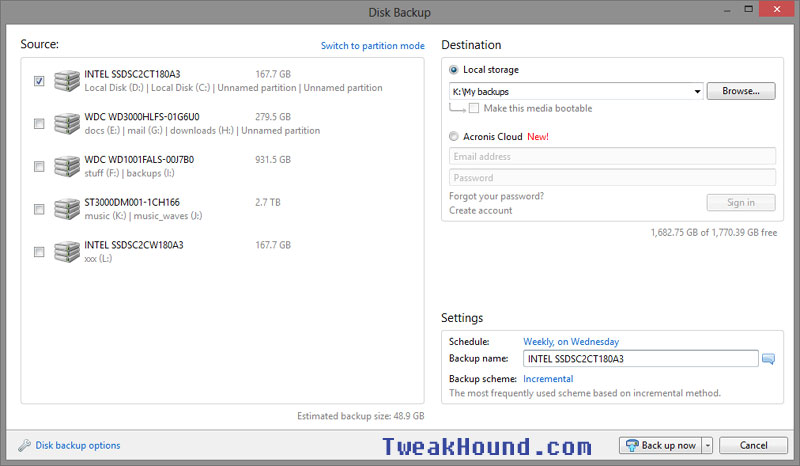Click the ST3000DM001-1CH166 disk icon

point(67,209)
